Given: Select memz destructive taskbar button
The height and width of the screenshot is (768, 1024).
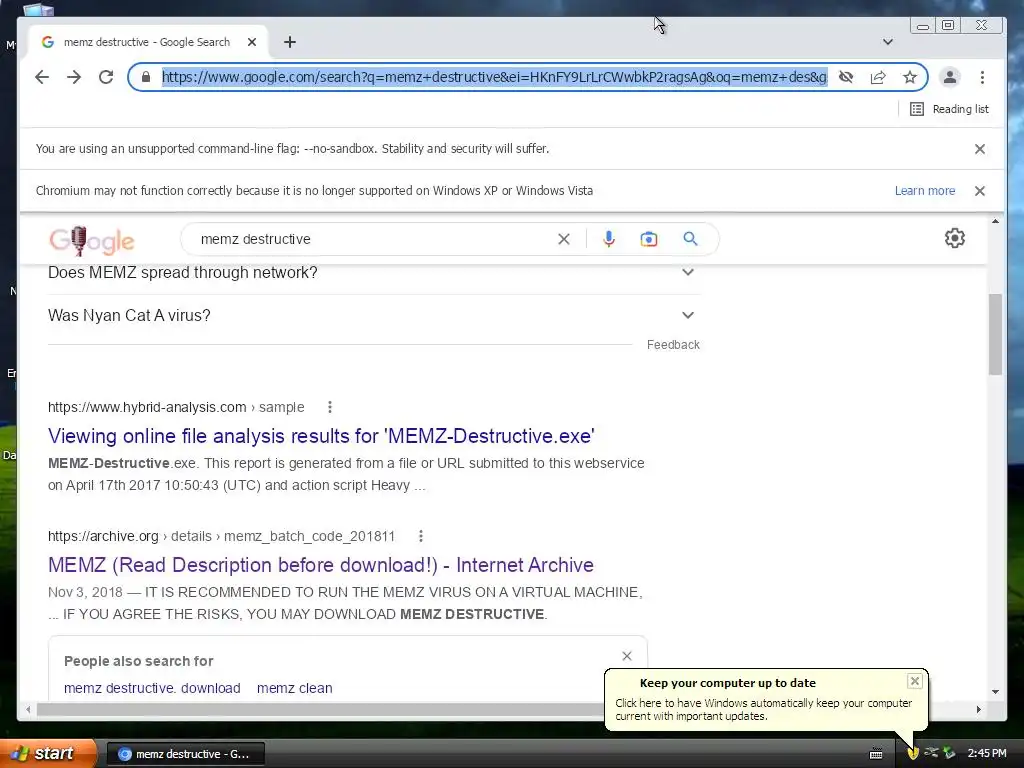Looking at the screenshot, I should (x=185, y=754).
